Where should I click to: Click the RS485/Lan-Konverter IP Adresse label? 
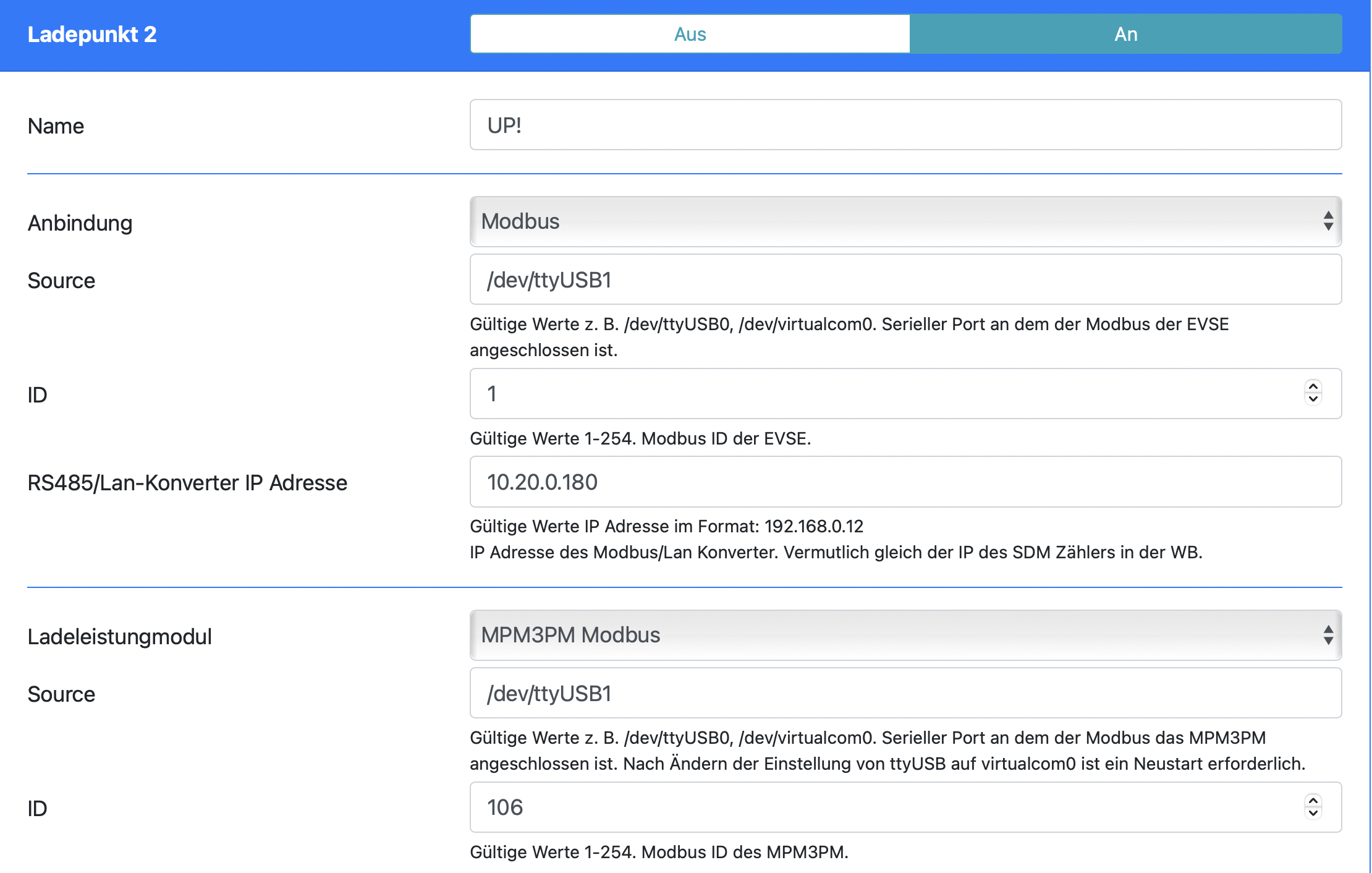[187, 483]
